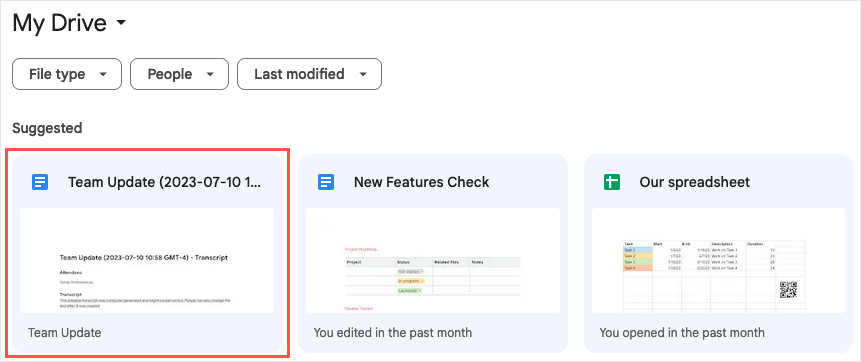Click the Team Update caption below the preview

click(65, 332)
